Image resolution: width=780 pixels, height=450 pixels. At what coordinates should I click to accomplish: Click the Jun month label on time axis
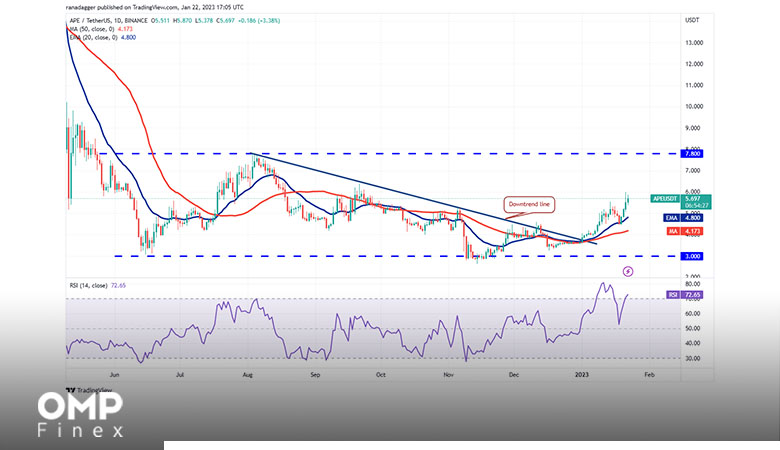click(x=114, y=374)
